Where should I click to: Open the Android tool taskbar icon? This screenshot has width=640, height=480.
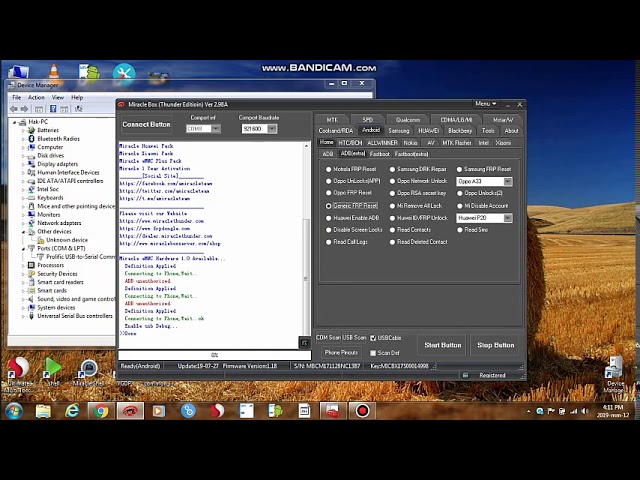[276, 411]
